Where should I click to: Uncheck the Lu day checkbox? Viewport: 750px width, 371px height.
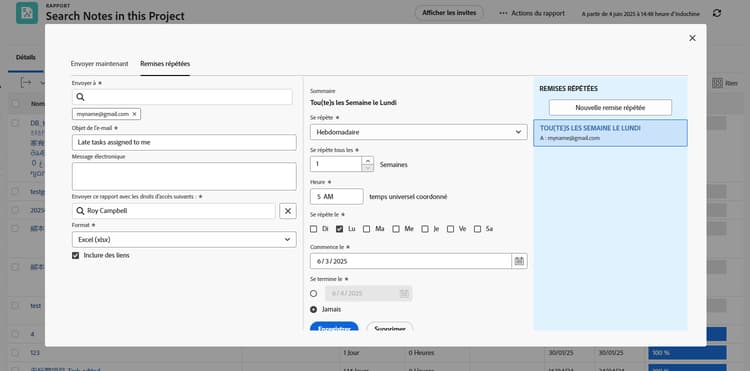[x=340, y=229]
